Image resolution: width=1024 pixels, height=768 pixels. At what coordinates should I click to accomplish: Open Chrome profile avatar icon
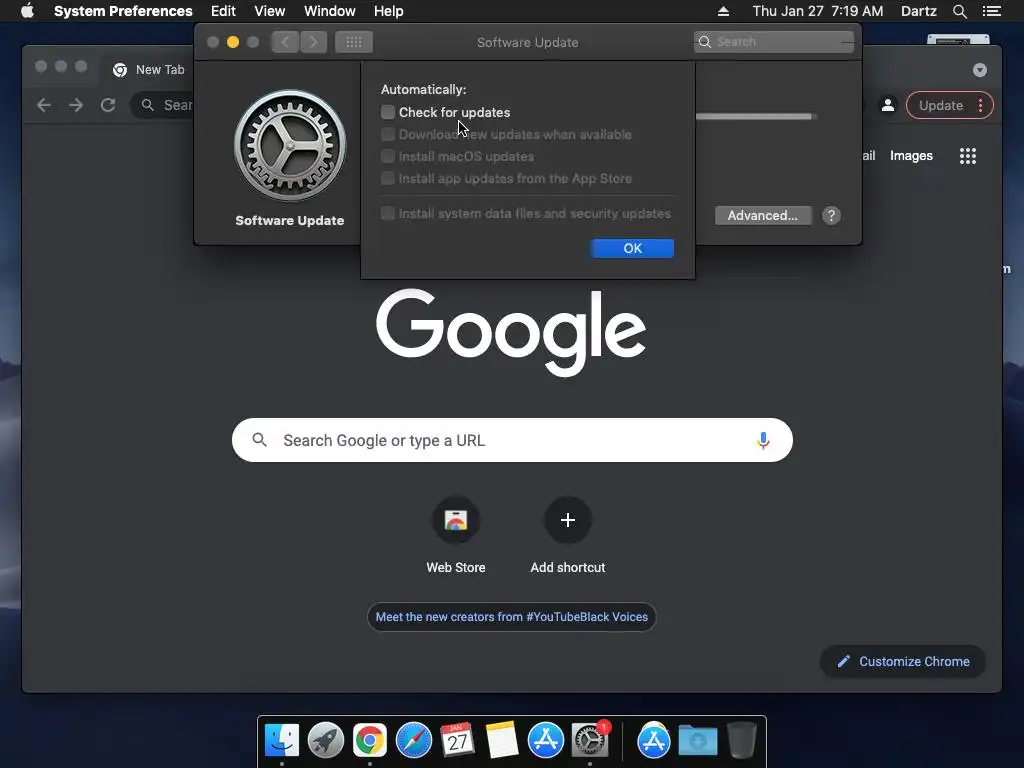tap(888, 105)
